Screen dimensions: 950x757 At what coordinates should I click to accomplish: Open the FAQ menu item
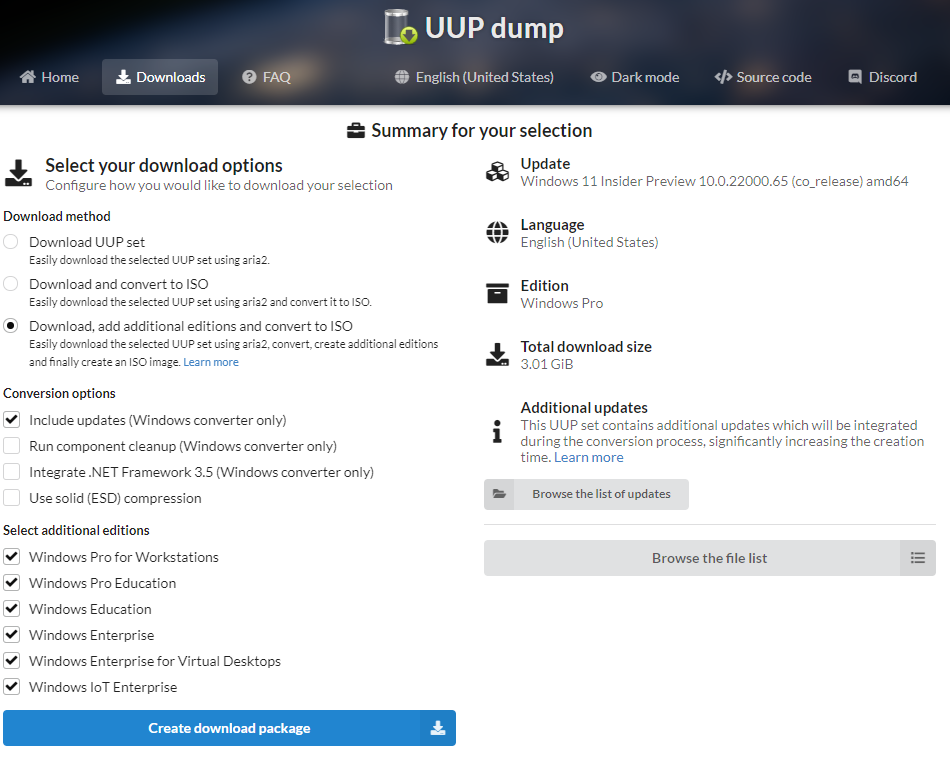[267, 77]
